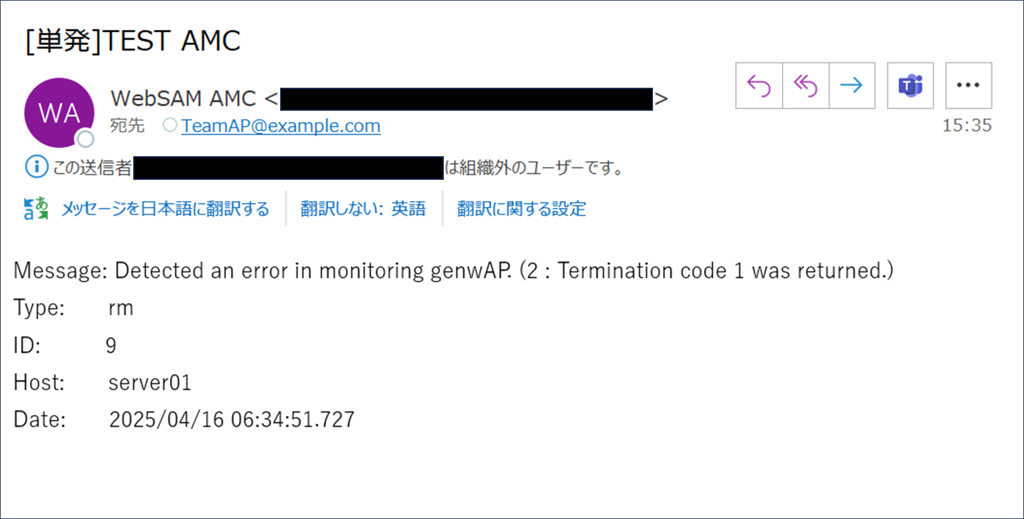Image resolution: width=1024 pixels, height=519 pixels.
Task: Open the more actions ellipsis menu
Action: click(x=967, y=85)
